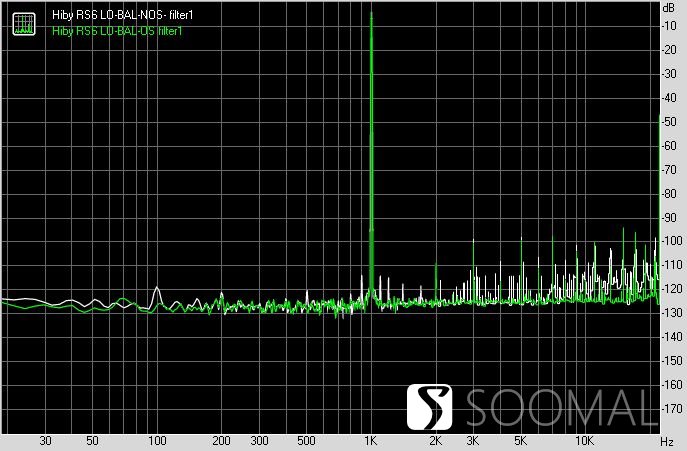The height and width of the screenshot is (451, 687).
Task: Click the -10 dB axis label
Action: click(x=668, y=26)
